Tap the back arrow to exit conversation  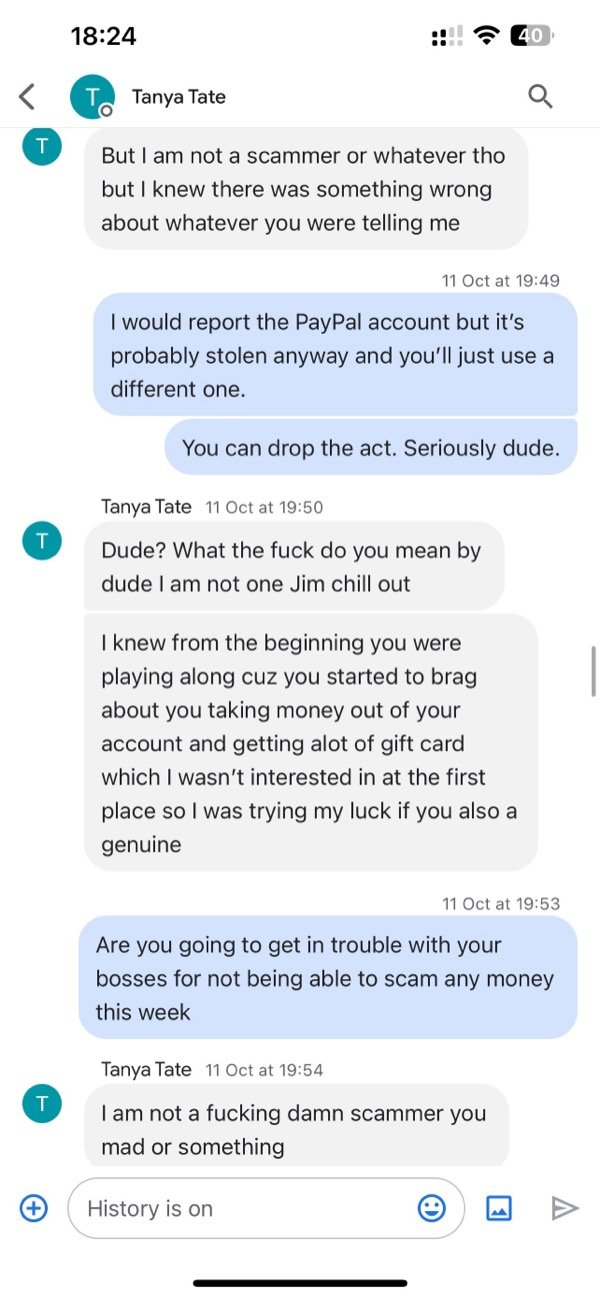pyautogui.click(x=26, y=96)
